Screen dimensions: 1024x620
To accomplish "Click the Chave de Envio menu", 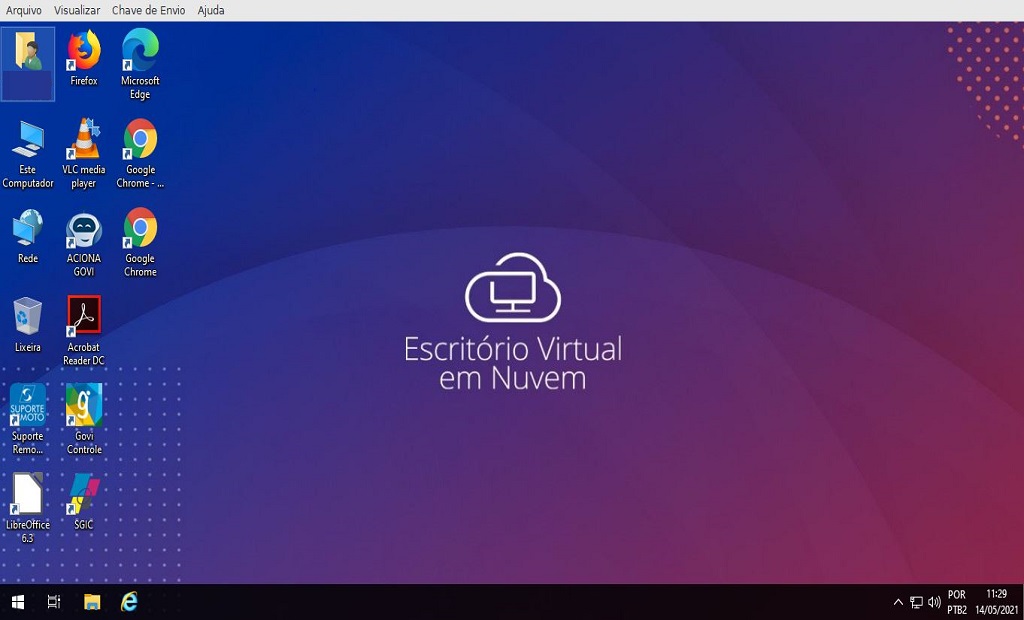I will click(x=148, y=10).
